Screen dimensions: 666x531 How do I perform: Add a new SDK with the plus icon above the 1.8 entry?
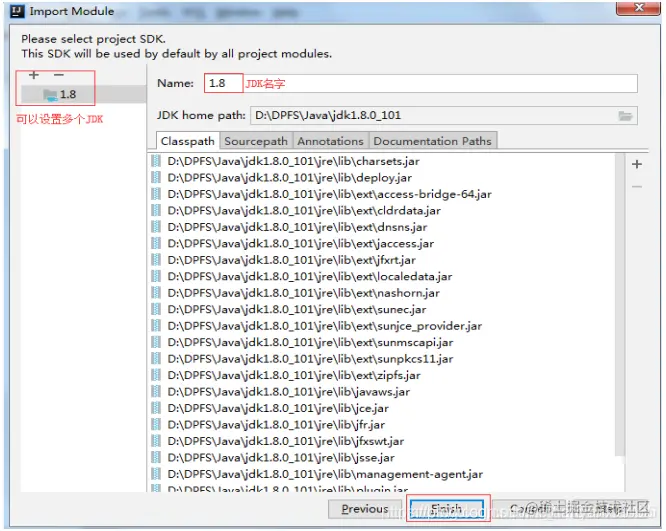(x=34, y=75)
